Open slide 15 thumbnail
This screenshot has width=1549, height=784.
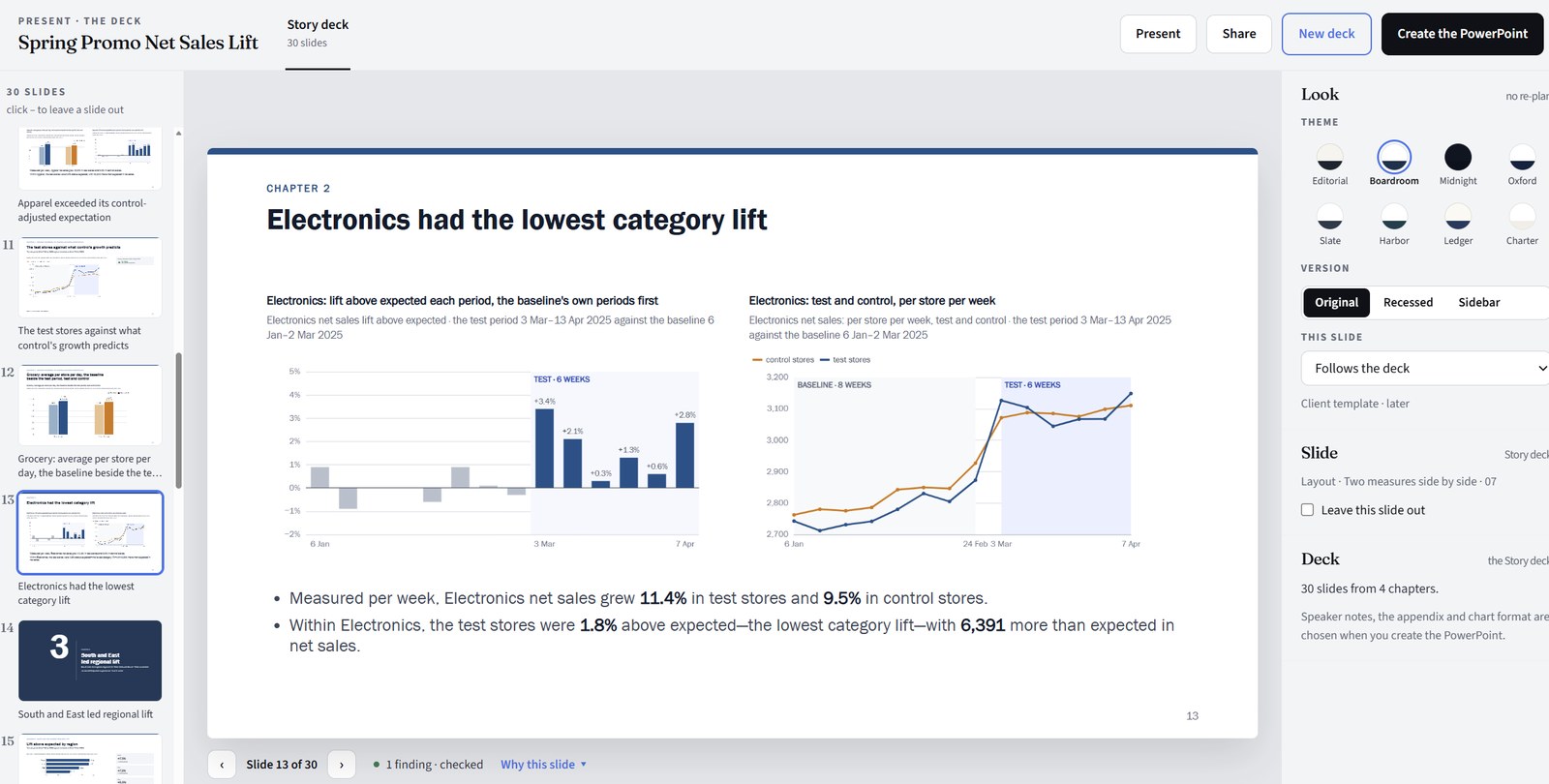(x=90, y=759)
